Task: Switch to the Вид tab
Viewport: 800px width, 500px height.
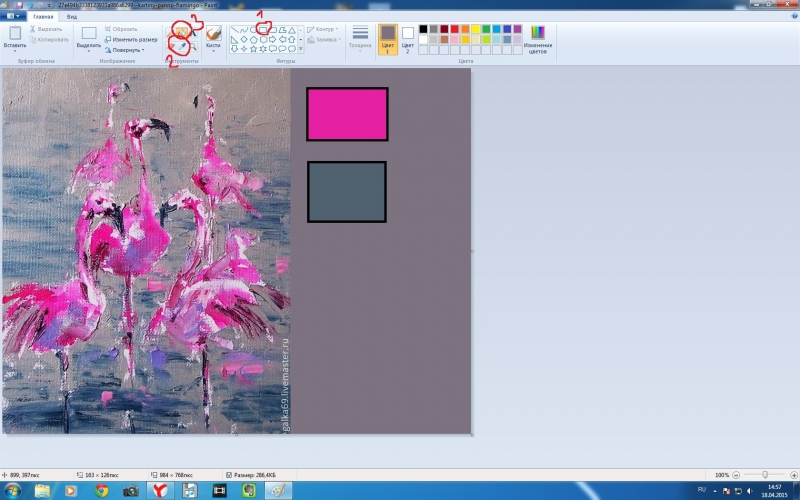Action: pos(72,17)
